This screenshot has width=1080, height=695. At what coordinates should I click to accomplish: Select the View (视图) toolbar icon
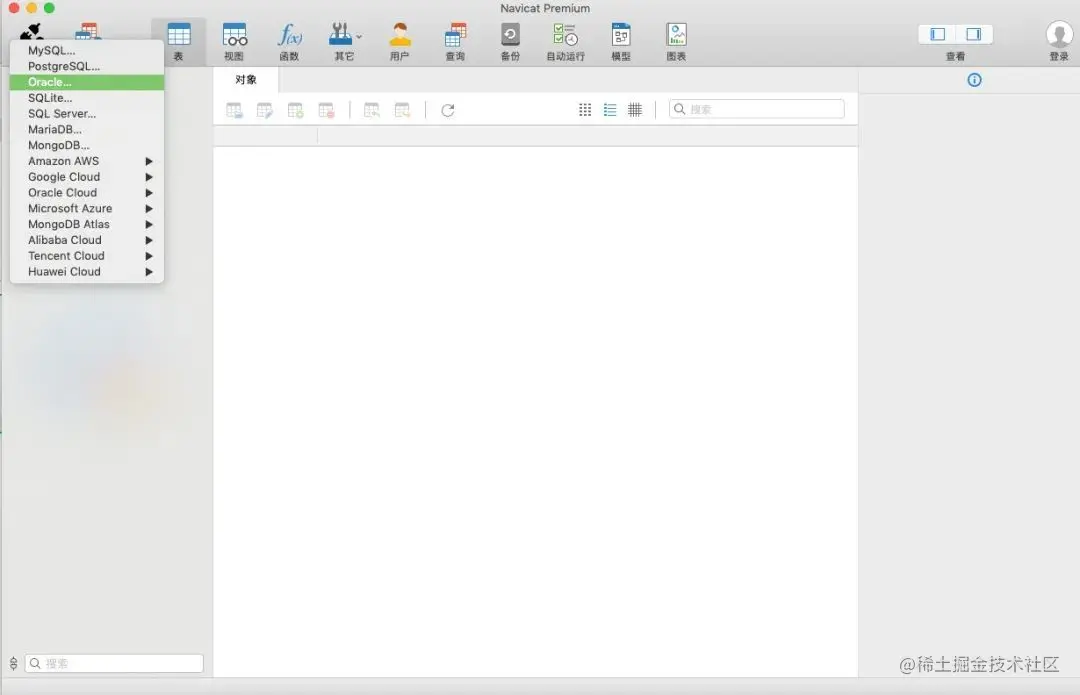tap(234, 41)
